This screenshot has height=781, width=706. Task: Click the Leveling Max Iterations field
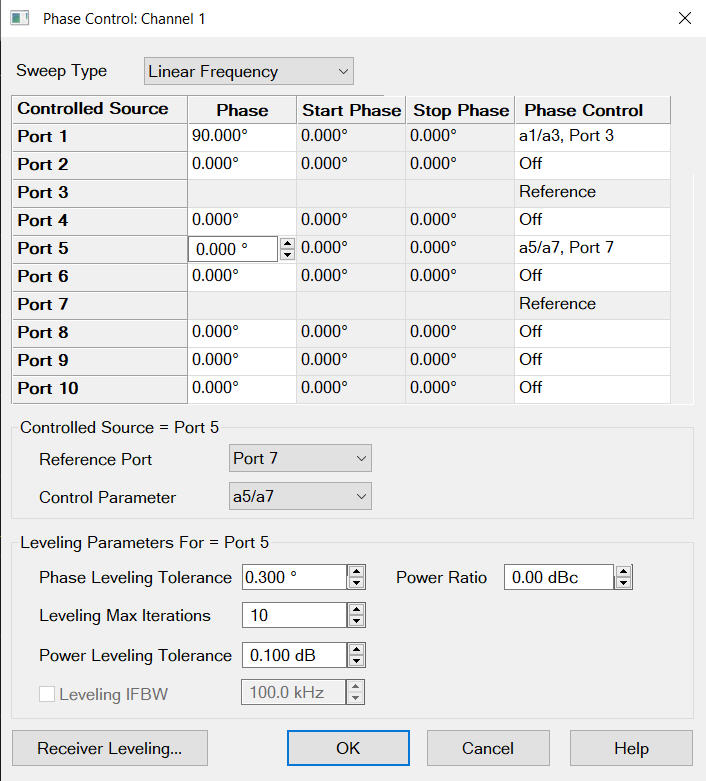click(x=294, y=615)
